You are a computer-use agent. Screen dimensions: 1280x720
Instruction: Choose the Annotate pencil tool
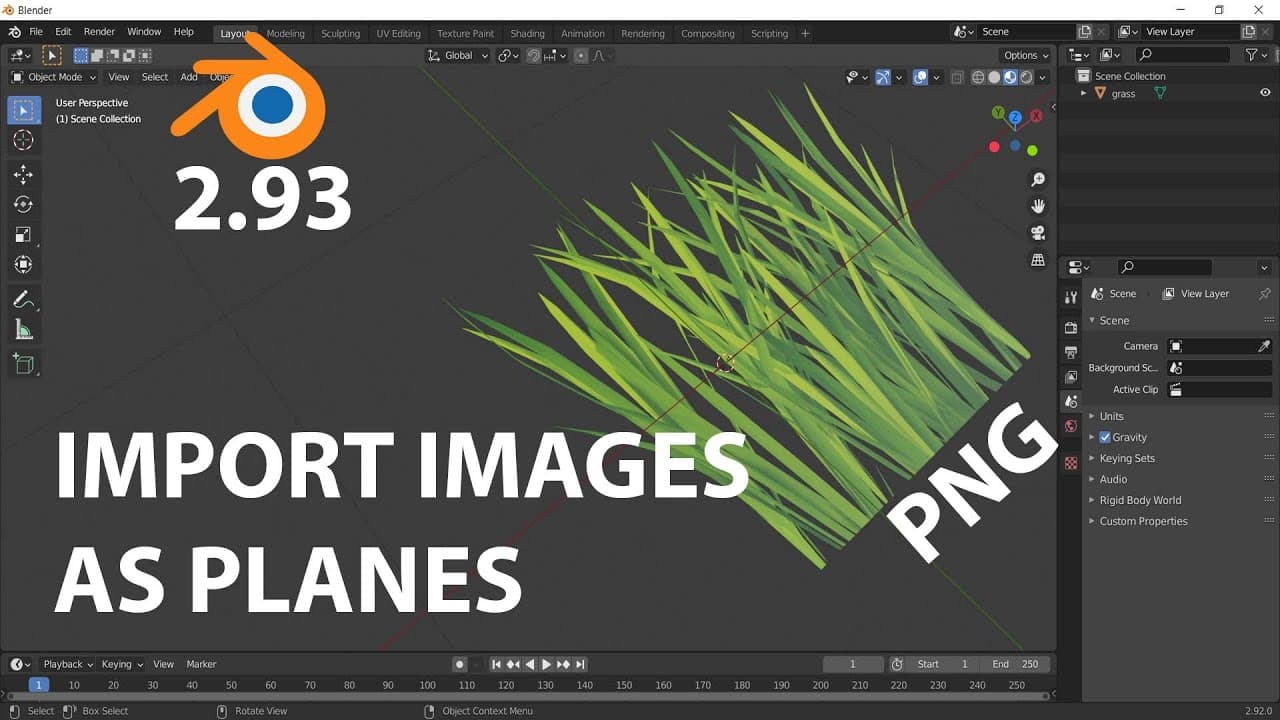(x=24, y=299)
